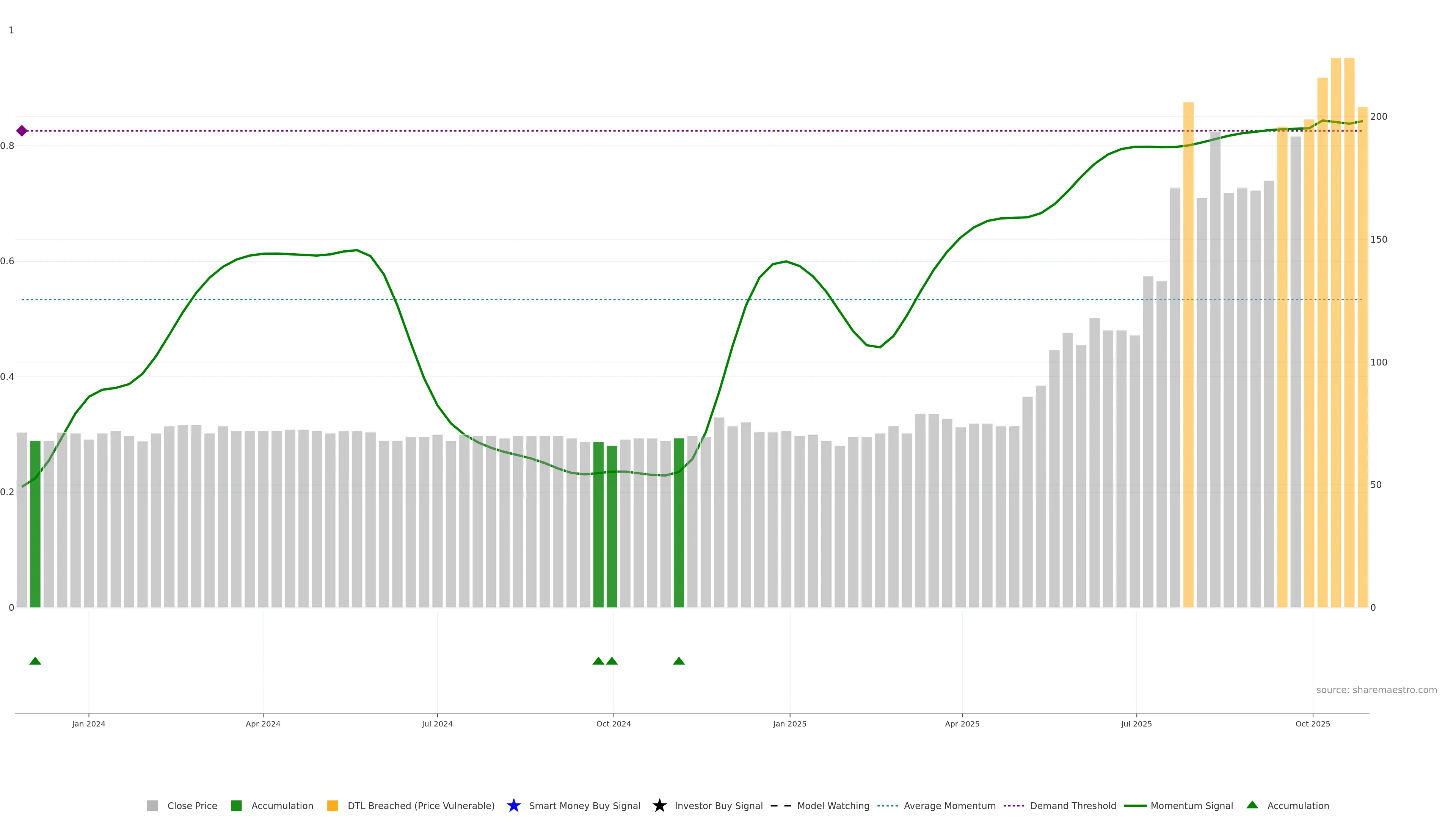
Task: Click the green Accumulation legend swatch
Action: (x=236, y=805)
